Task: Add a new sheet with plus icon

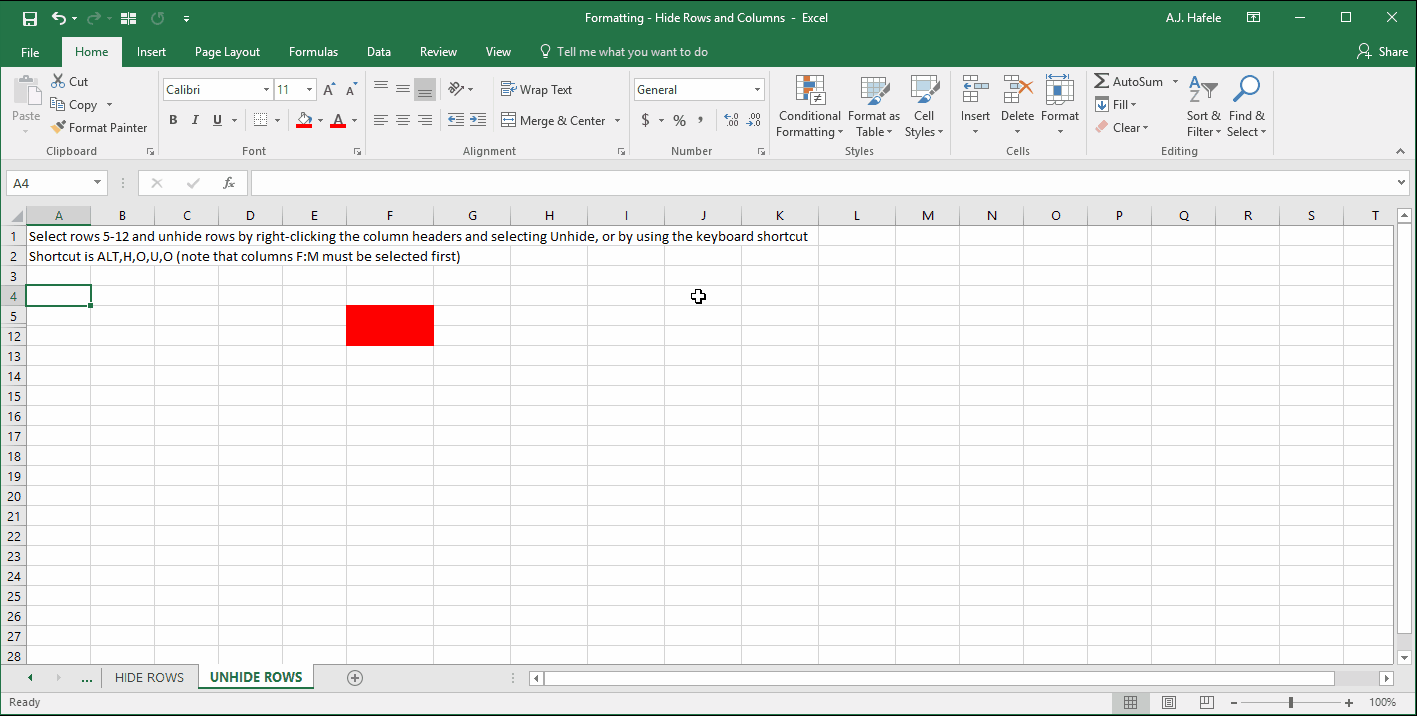Action: (354, 678)
